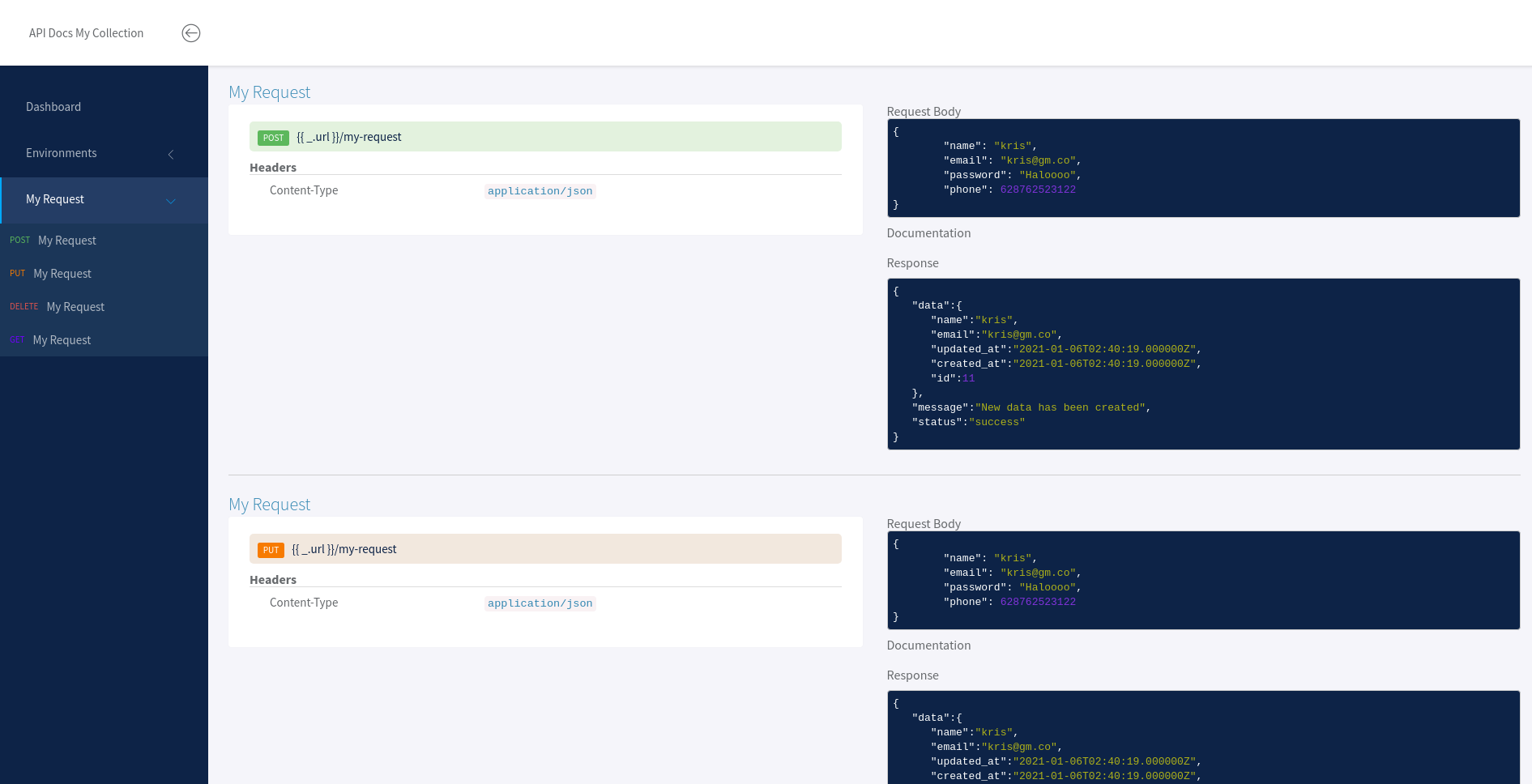Click API Docs My Collection title
The image size is (1532, 784).
[86, 33]
